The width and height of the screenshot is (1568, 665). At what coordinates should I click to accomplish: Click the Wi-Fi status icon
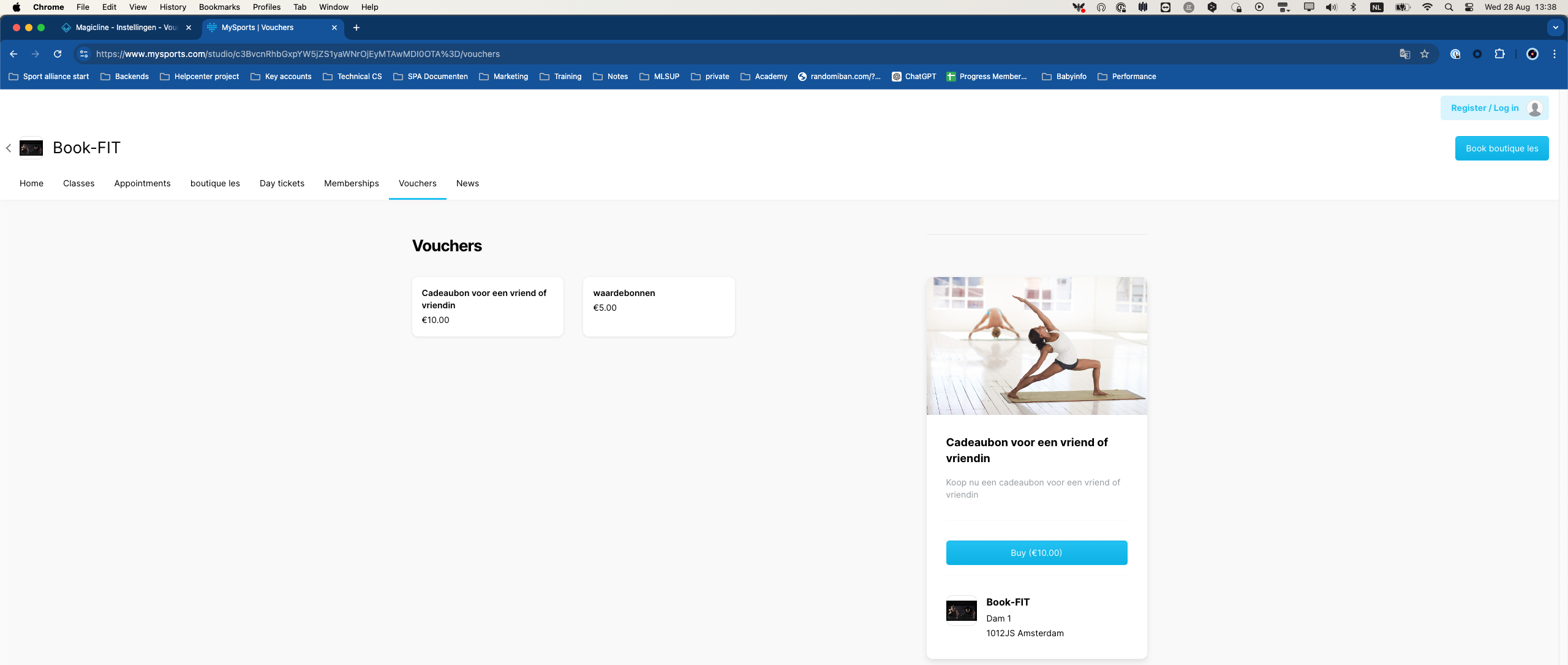point(1428,7)
